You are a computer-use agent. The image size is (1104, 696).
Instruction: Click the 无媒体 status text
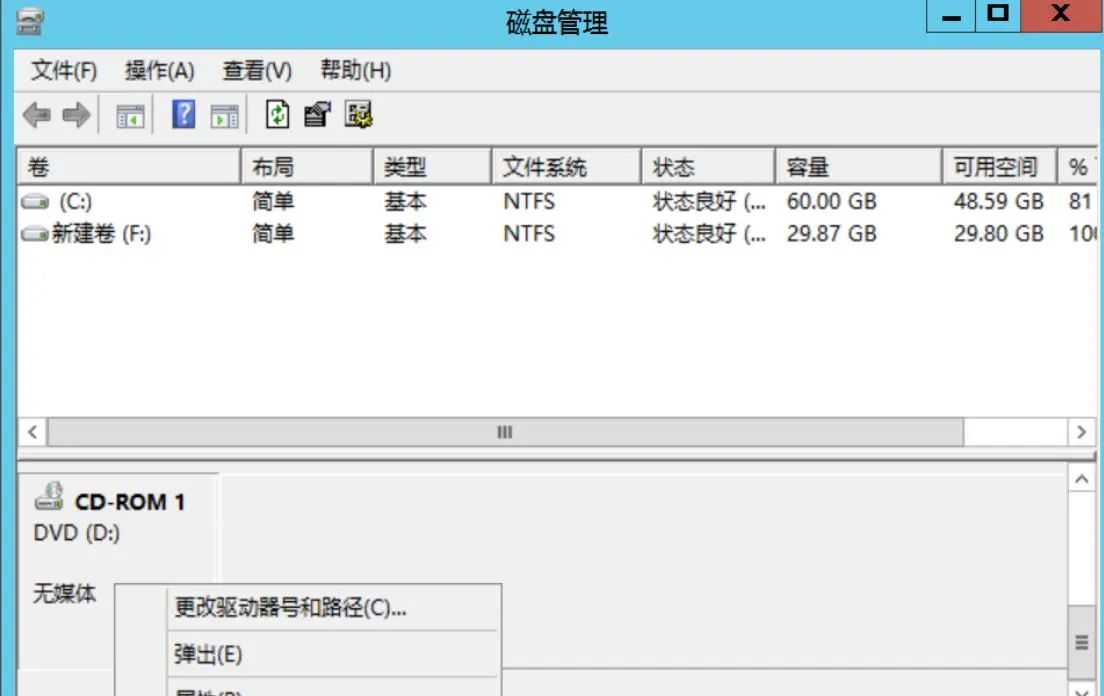(64, 593)
